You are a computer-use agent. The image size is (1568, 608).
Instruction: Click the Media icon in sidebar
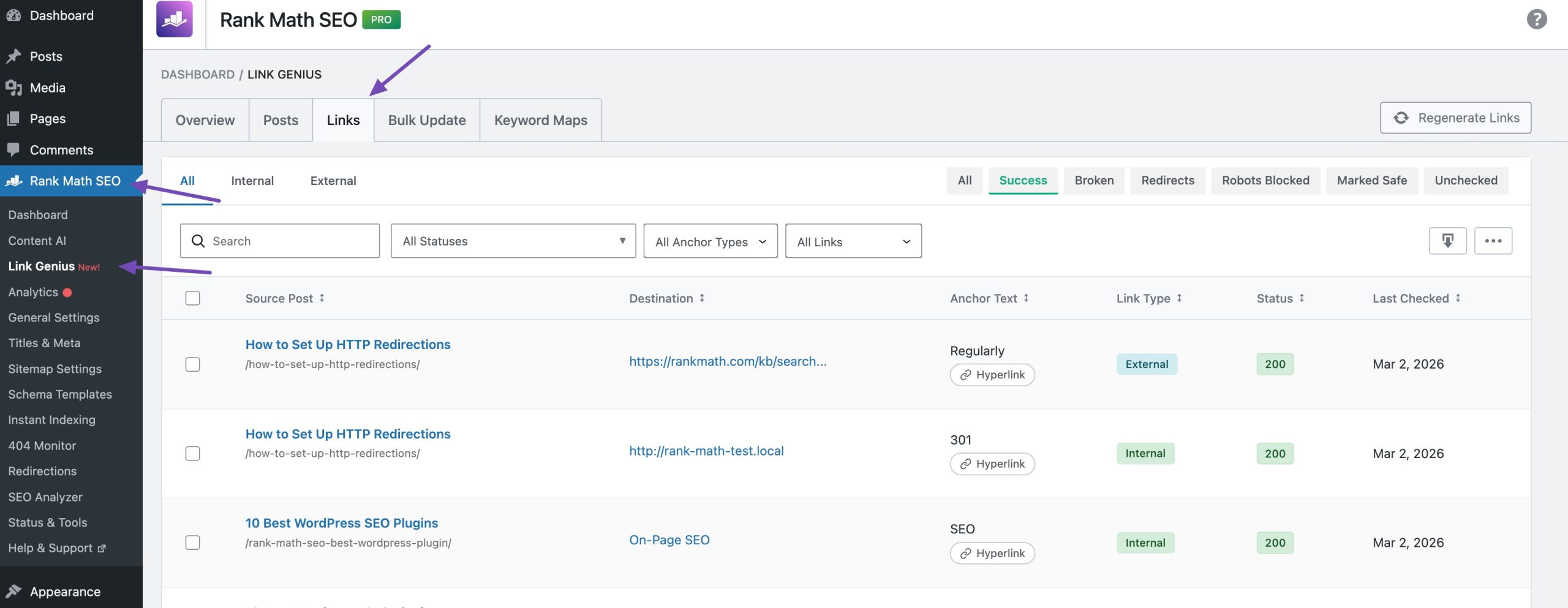pos(13,88)
